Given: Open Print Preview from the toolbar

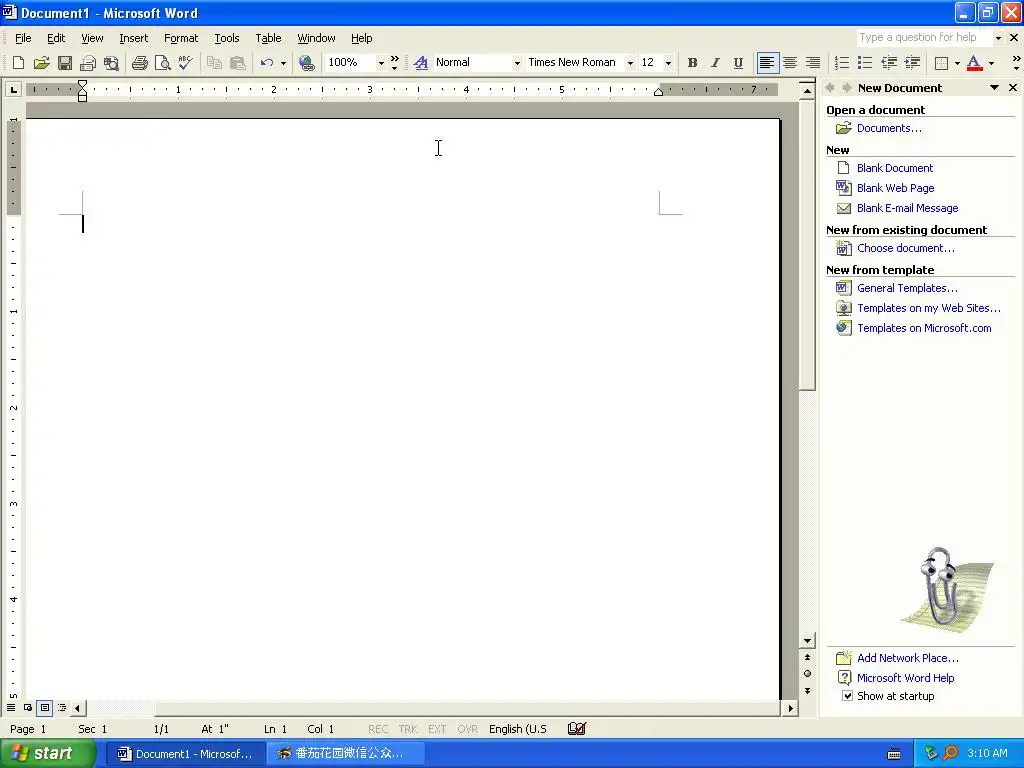Looking at the screenshot, I should coord(163,63).
